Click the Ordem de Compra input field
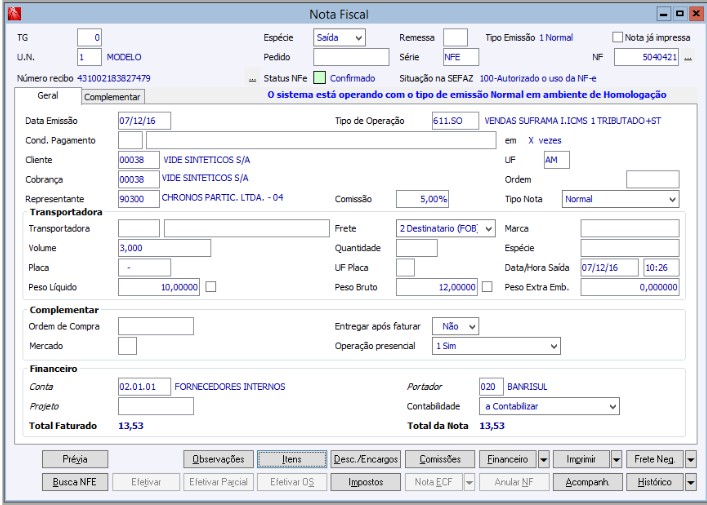The height and width of the screenshot is (505, 707). coord(156,326)
